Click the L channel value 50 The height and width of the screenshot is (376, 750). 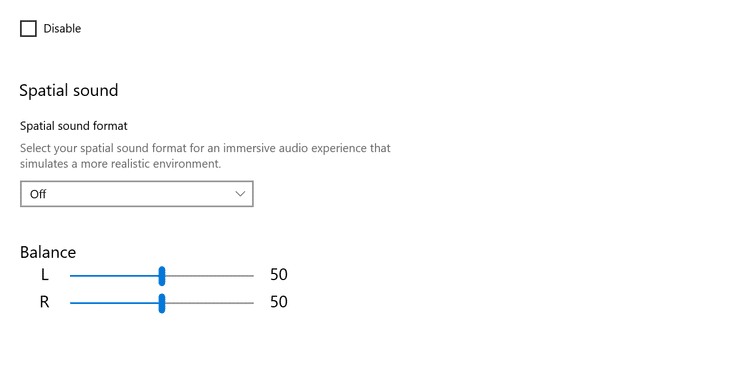click(279, 275)
